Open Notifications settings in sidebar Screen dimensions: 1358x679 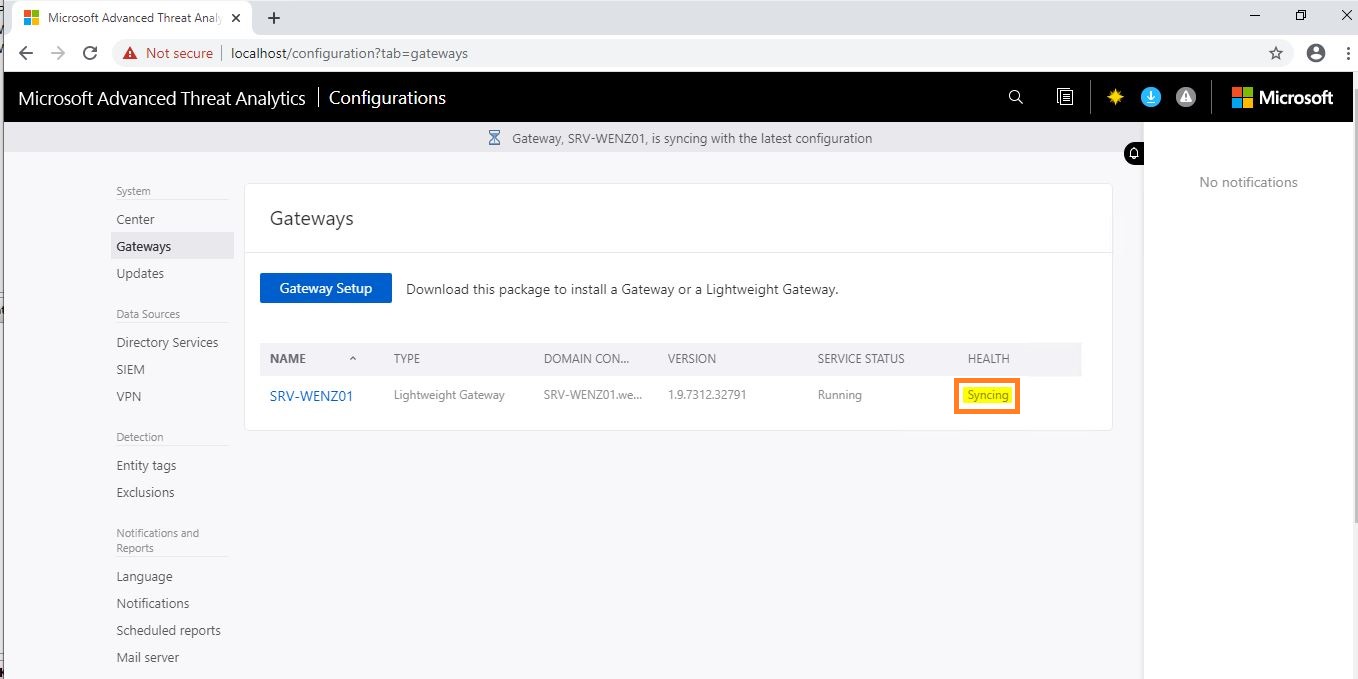pyautogui.click(x=152, y=603)
